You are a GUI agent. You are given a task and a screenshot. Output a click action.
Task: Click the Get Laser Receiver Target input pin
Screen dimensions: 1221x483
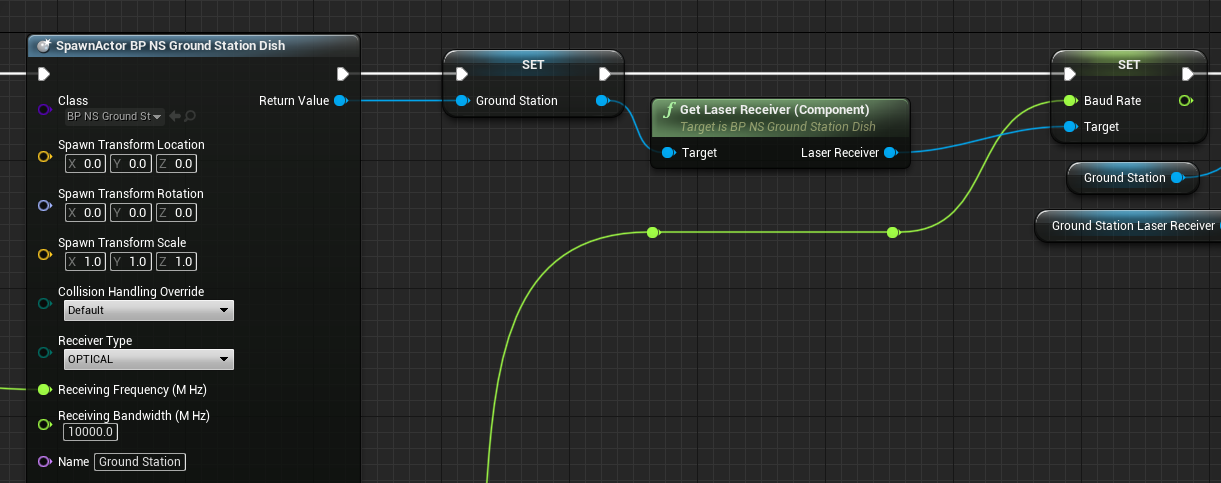668,153
